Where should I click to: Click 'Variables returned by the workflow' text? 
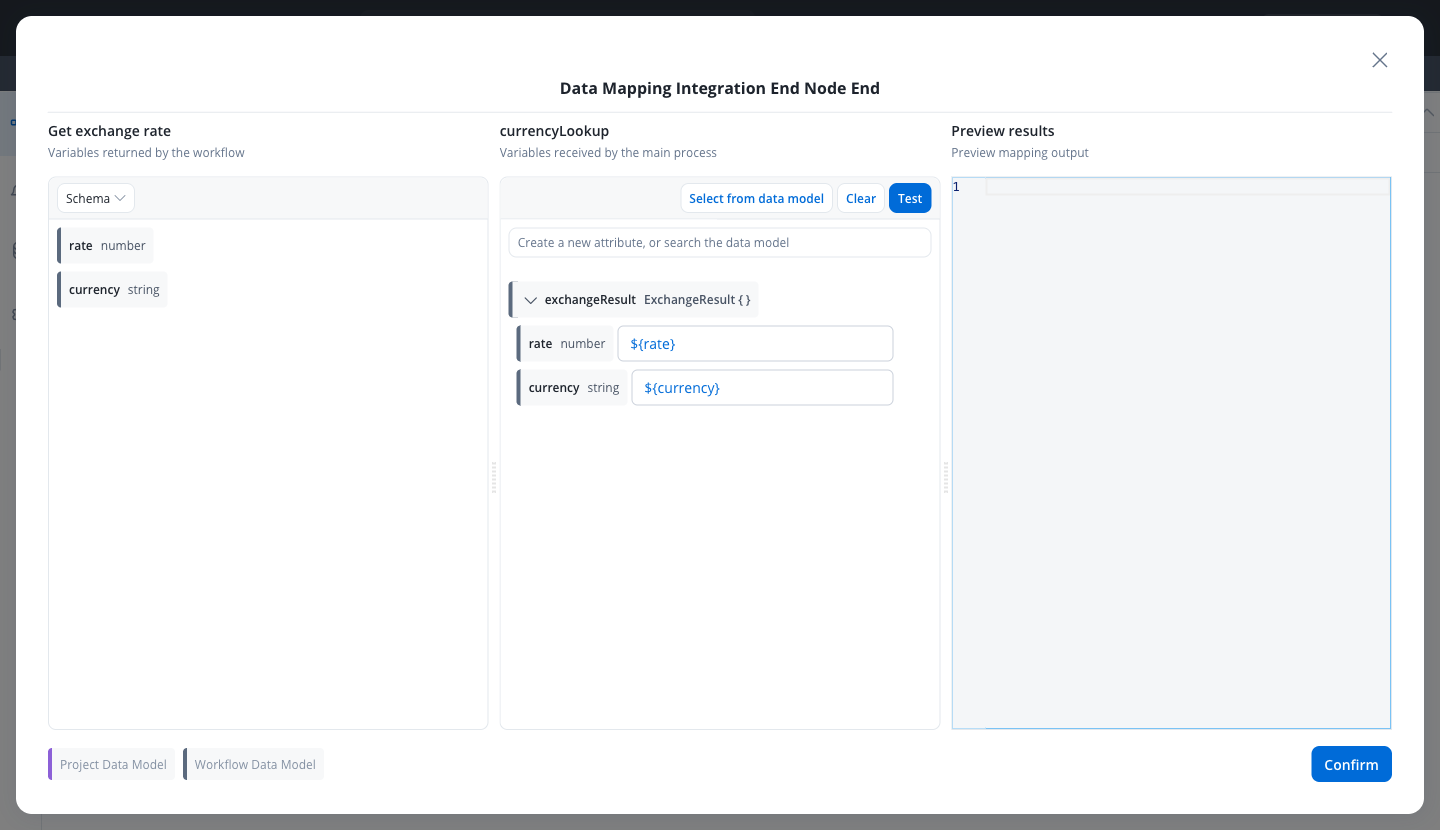146,153
